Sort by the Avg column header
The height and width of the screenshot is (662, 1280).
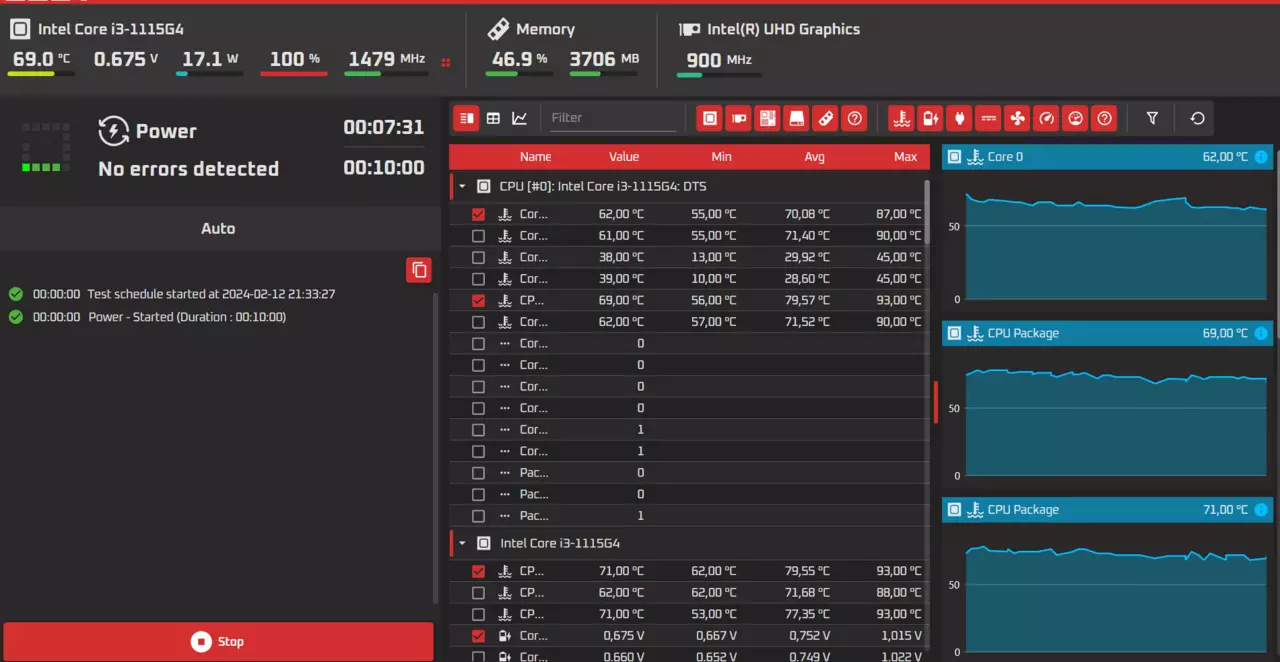[815, 157]
